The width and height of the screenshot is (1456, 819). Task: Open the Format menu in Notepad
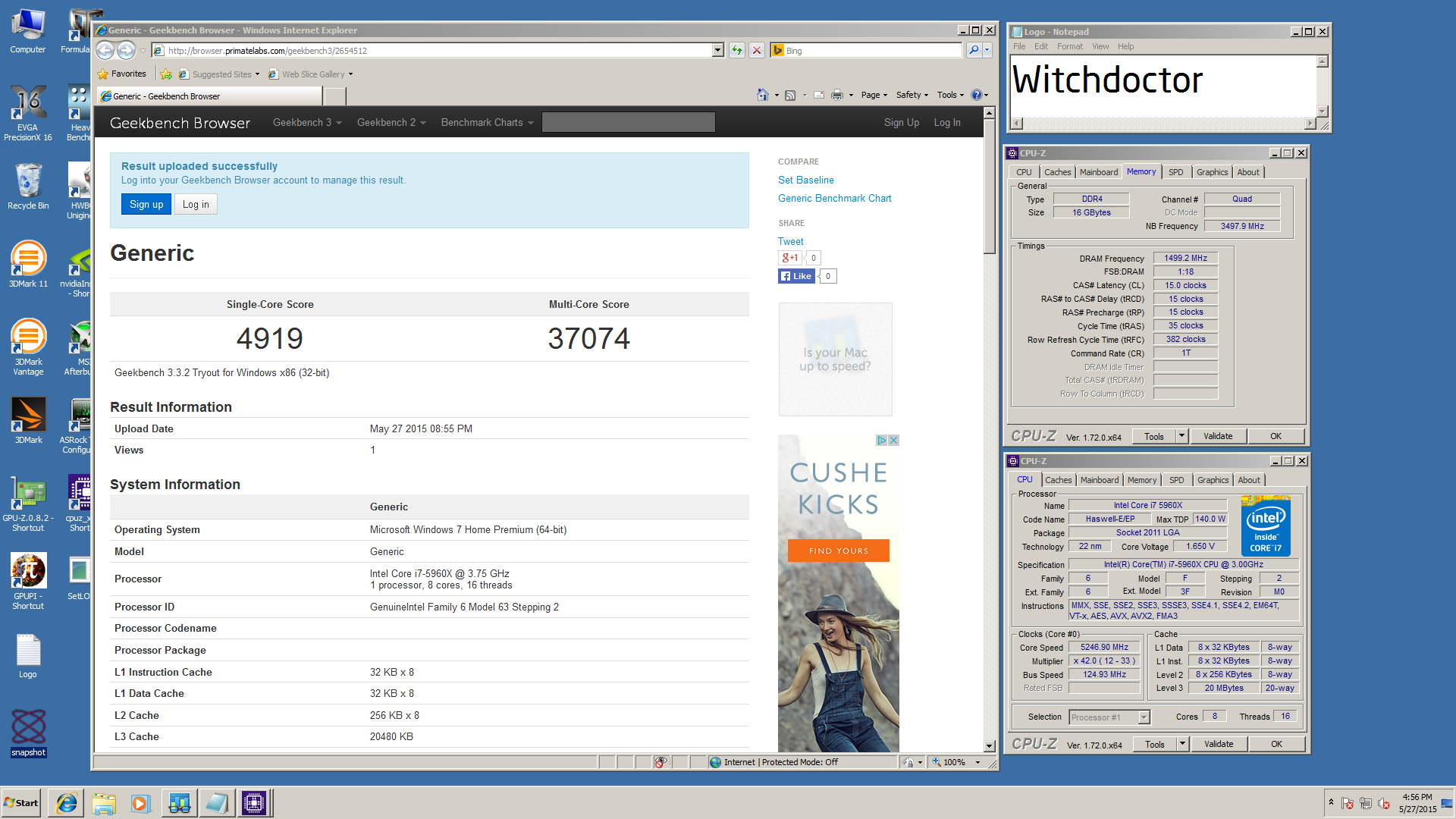click(x=1070, y=46)
